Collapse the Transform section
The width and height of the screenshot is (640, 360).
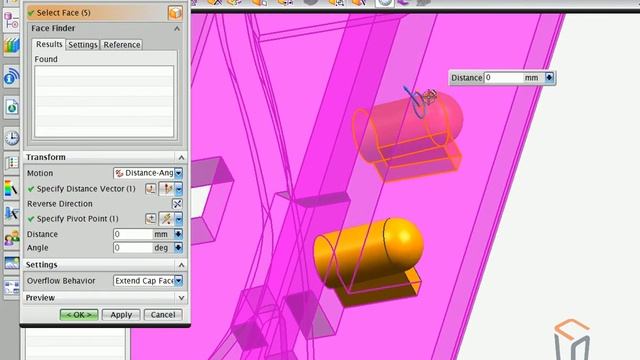tap(181, 157)
